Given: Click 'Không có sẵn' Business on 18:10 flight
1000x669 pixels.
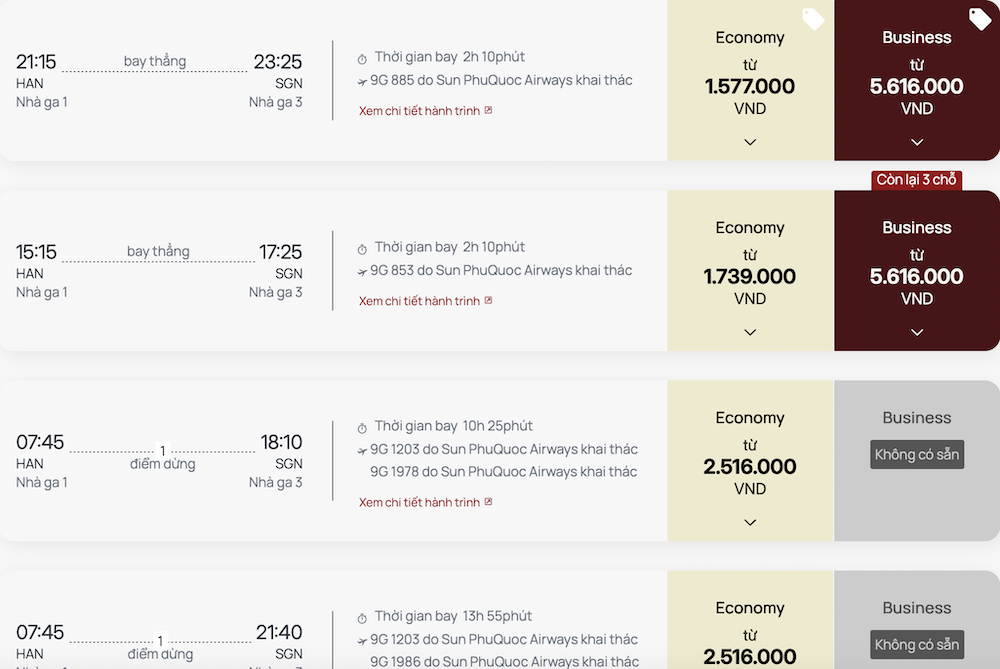Looking at the screenshot, I should [x=917, y=455].
